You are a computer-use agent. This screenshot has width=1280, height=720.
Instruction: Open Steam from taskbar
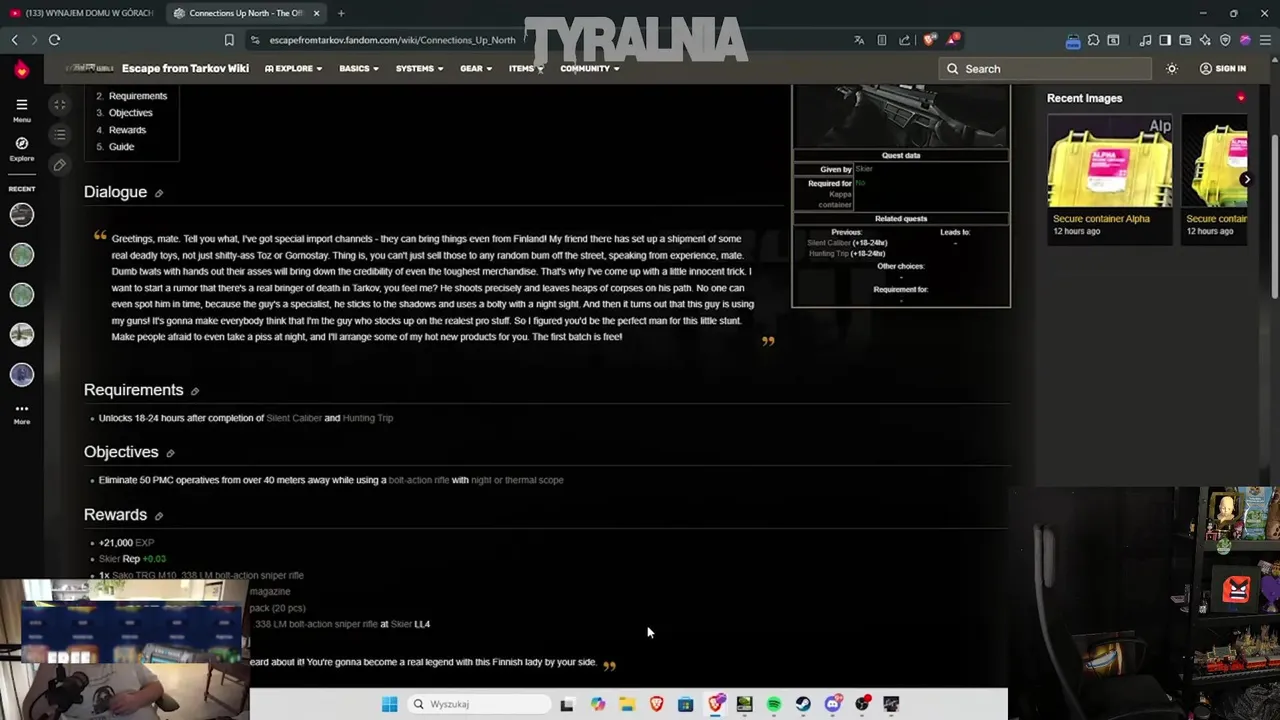tap(803, 704)
